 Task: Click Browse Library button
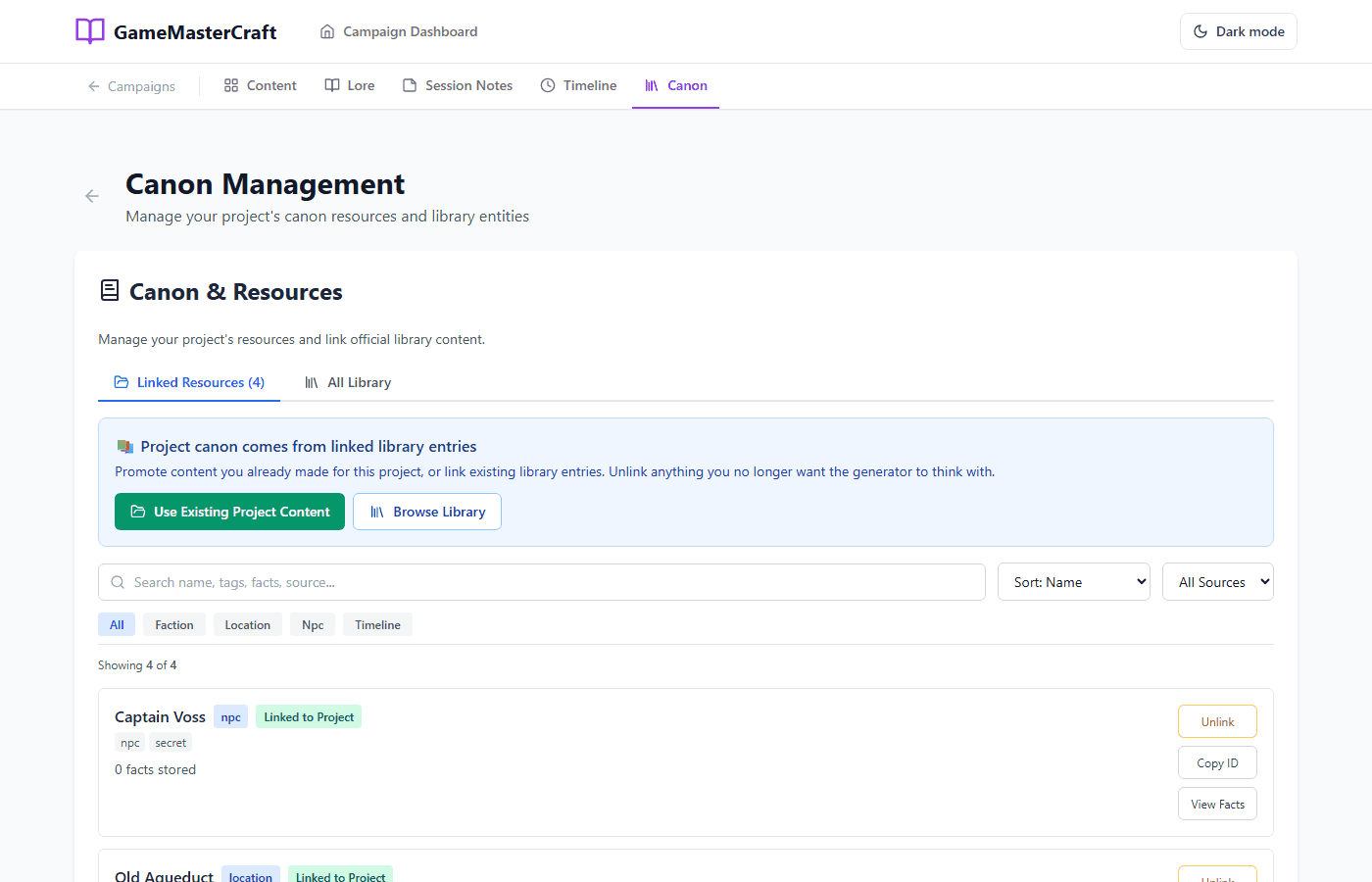point(427,512)
